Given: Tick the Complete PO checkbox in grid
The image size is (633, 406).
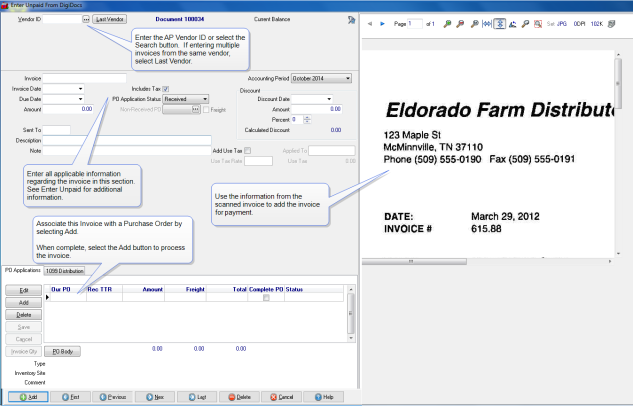Looking at the screenshot, I should [x=265, y=298].
